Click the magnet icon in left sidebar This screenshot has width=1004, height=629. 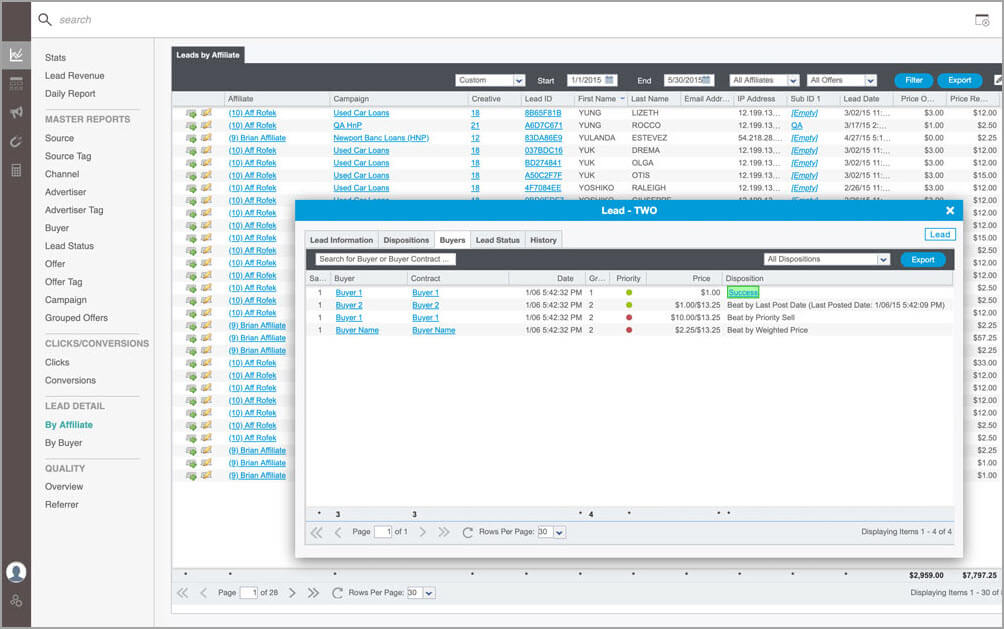pos(15,142)
